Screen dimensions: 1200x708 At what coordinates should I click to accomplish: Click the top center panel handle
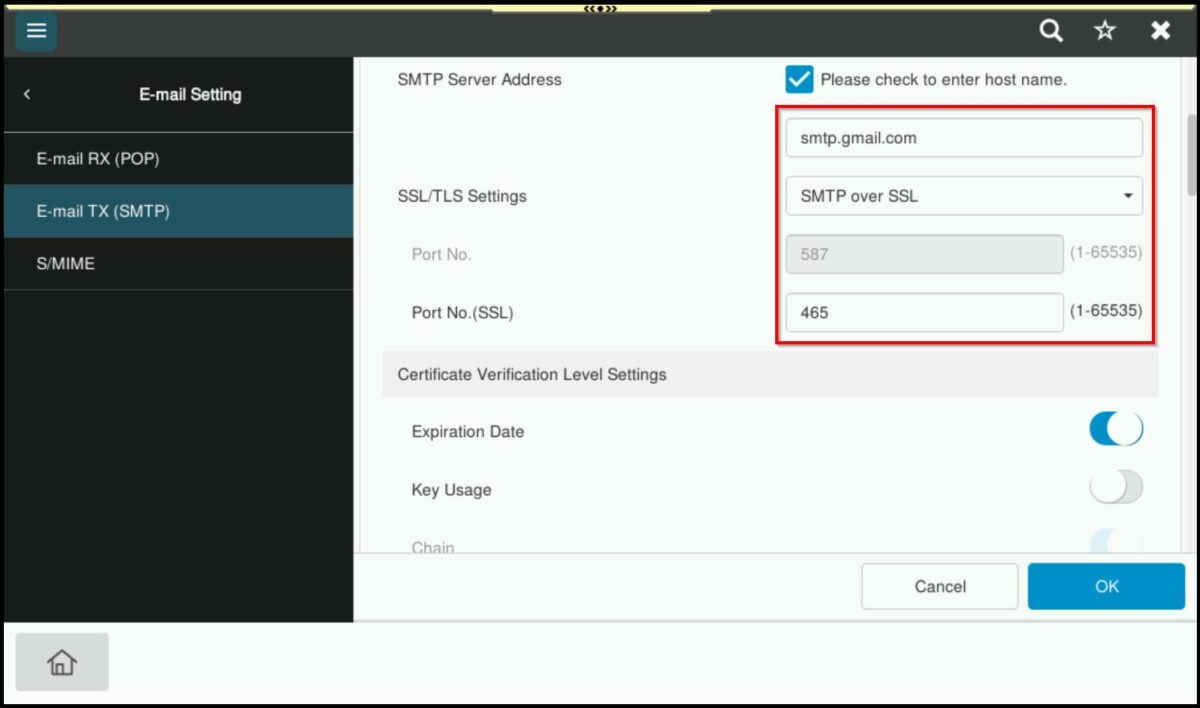pos(600,8)
